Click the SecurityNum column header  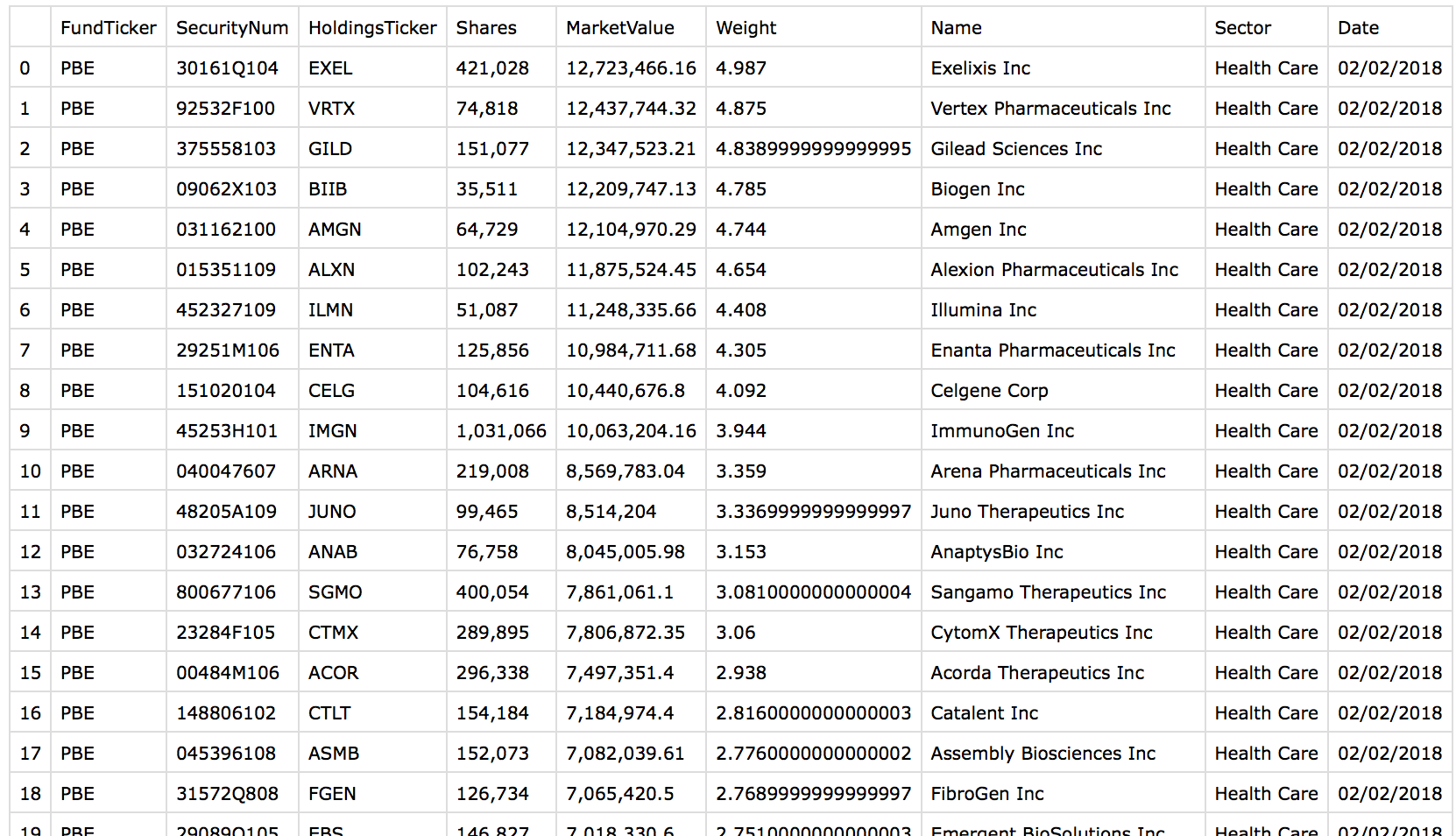tap(232, 28)
